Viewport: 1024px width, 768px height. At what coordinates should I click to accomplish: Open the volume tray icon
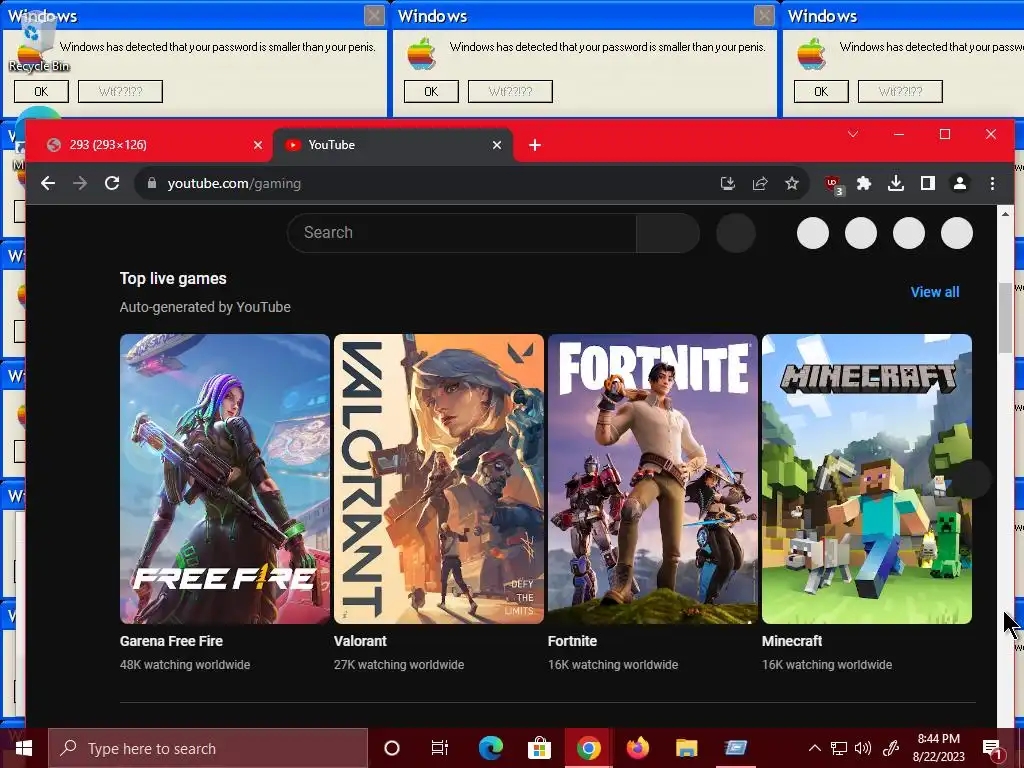(863, 748)
